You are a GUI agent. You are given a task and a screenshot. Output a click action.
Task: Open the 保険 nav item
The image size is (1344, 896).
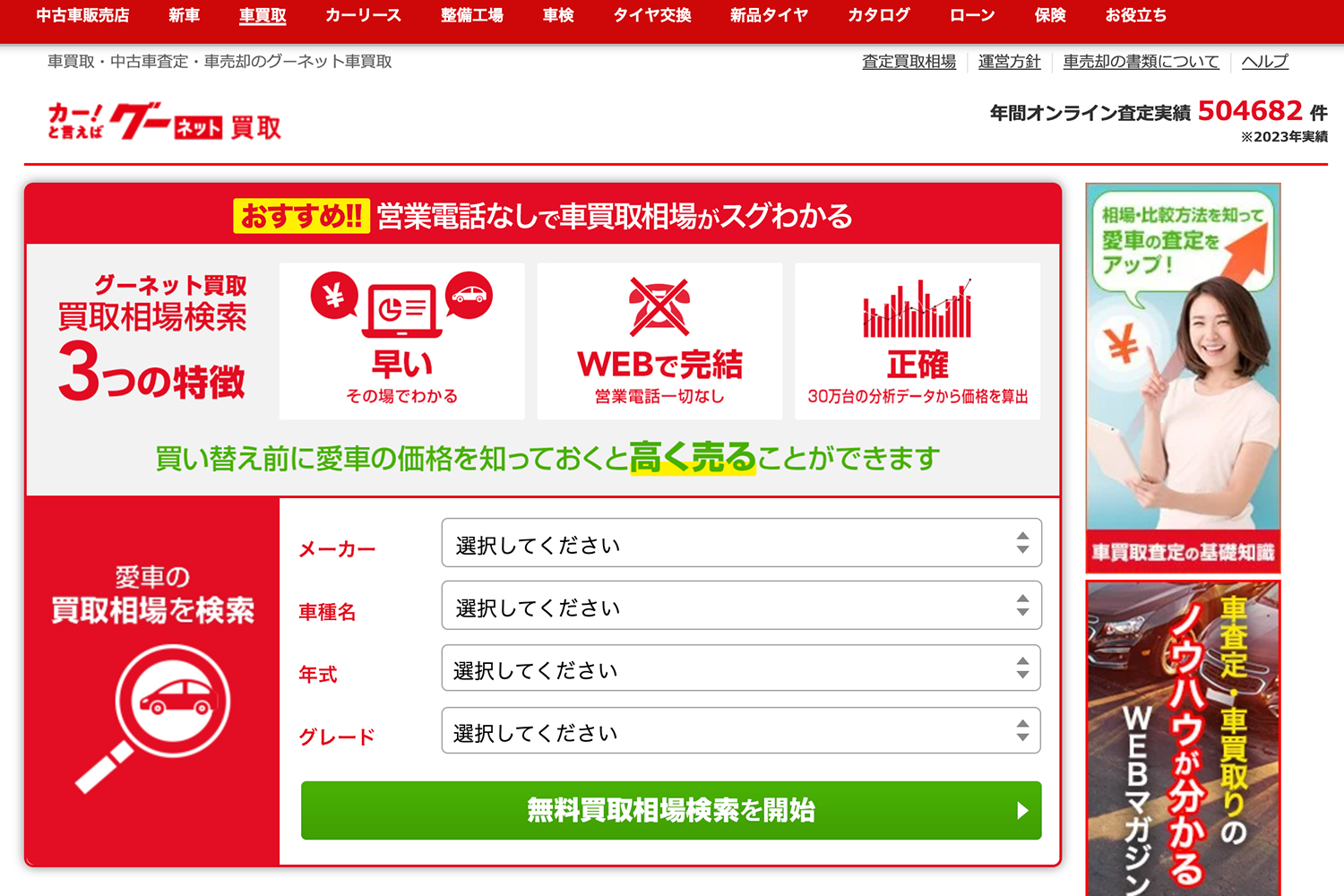1050,15
